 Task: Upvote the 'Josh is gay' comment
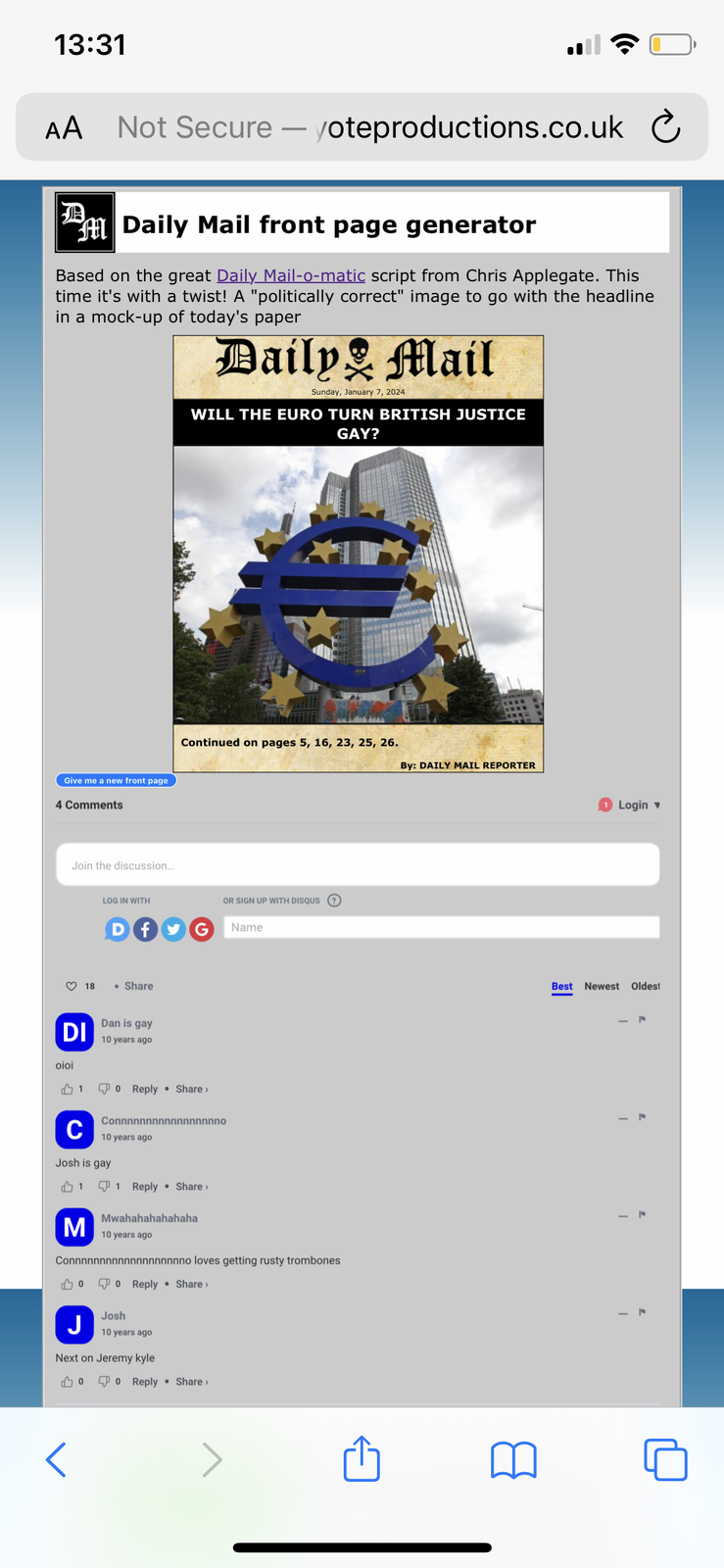coord(67,1187)
